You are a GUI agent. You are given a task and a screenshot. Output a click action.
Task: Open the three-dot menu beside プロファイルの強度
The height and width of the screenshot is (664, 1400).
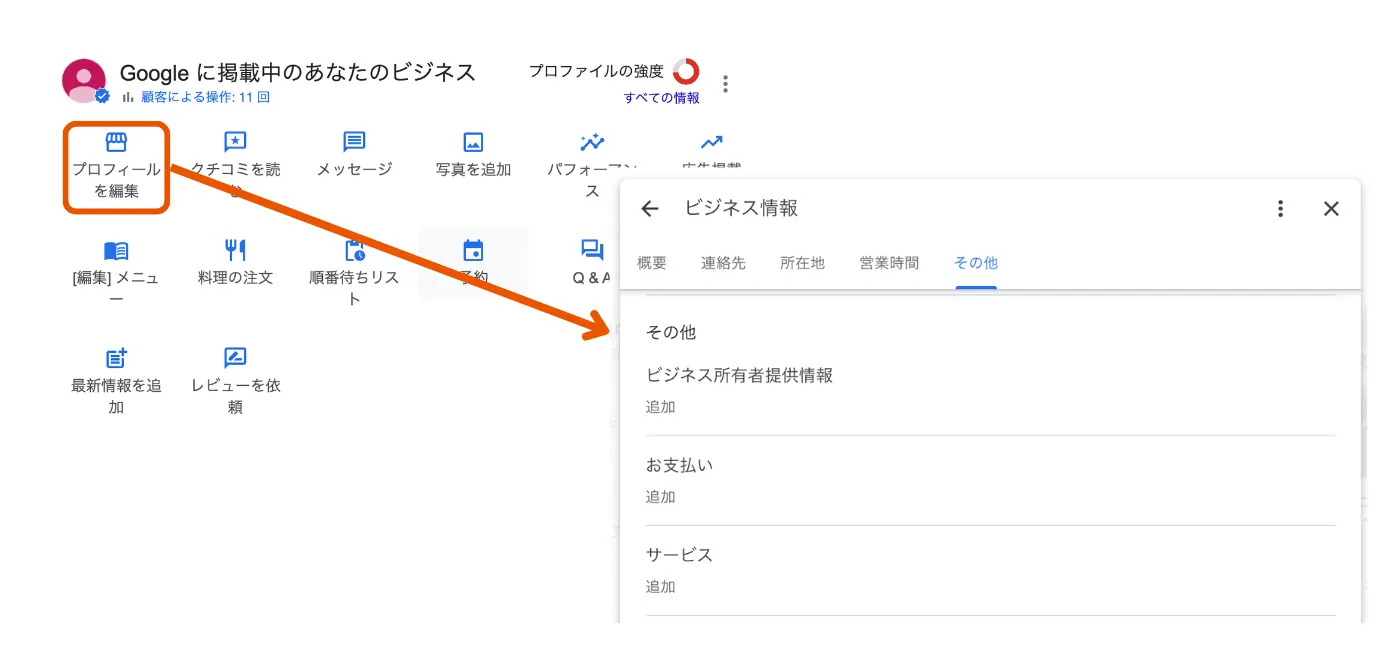point(726,84)
